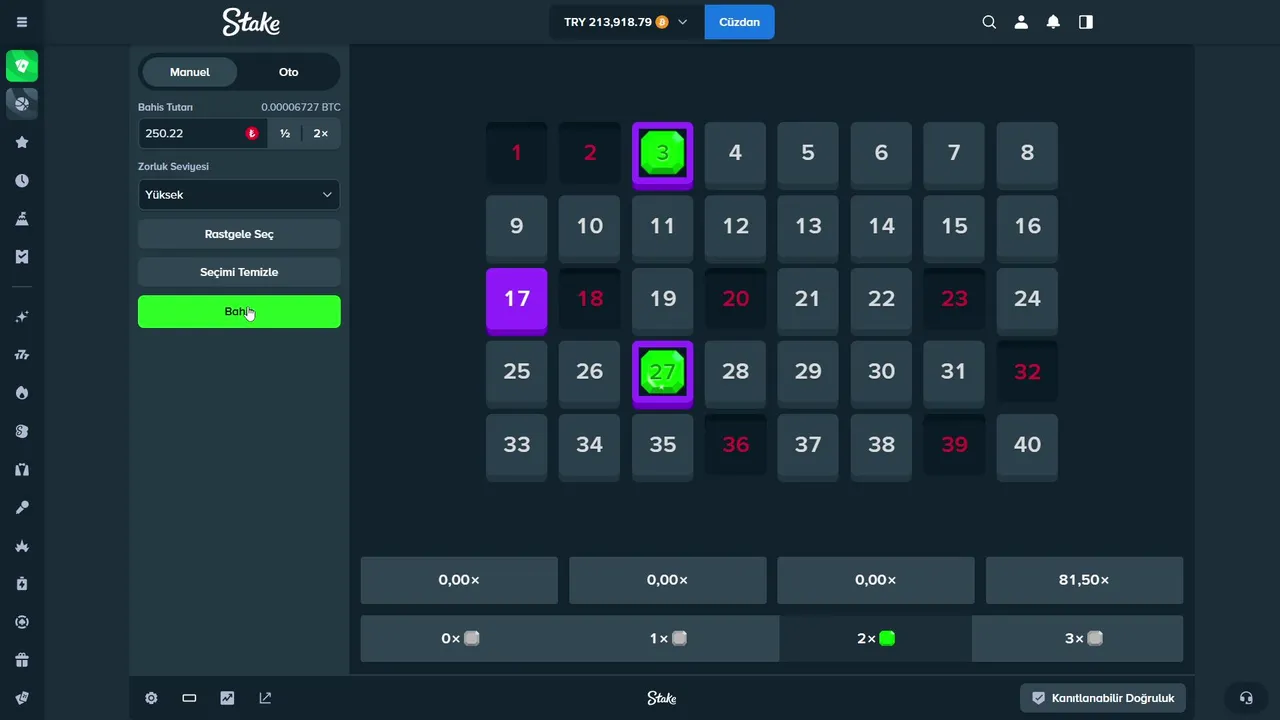Switch to Manuel betting mode

[x=190, y=72]
